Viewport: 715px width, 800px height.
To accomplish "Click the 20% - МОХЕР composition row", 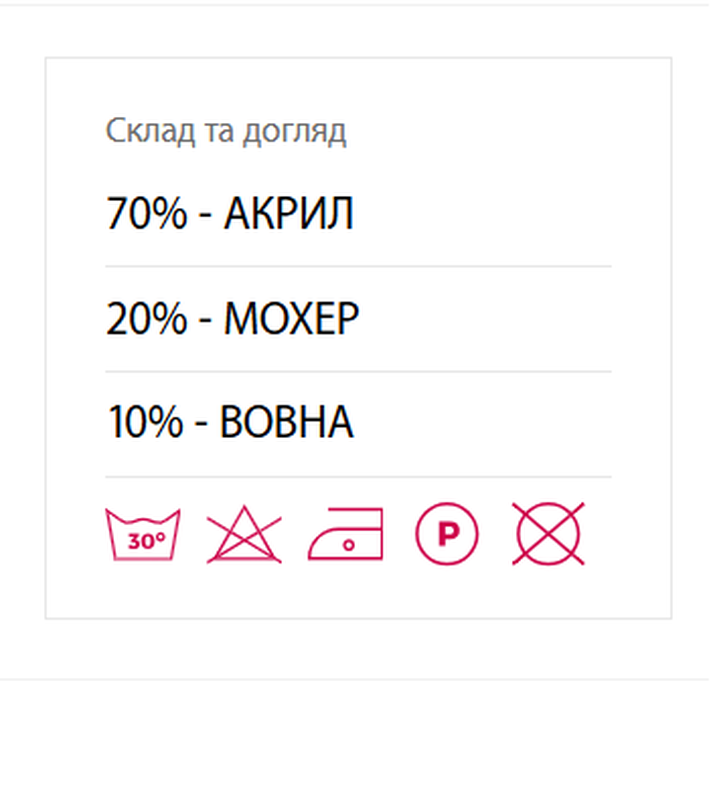I will [x=358, y=319].
